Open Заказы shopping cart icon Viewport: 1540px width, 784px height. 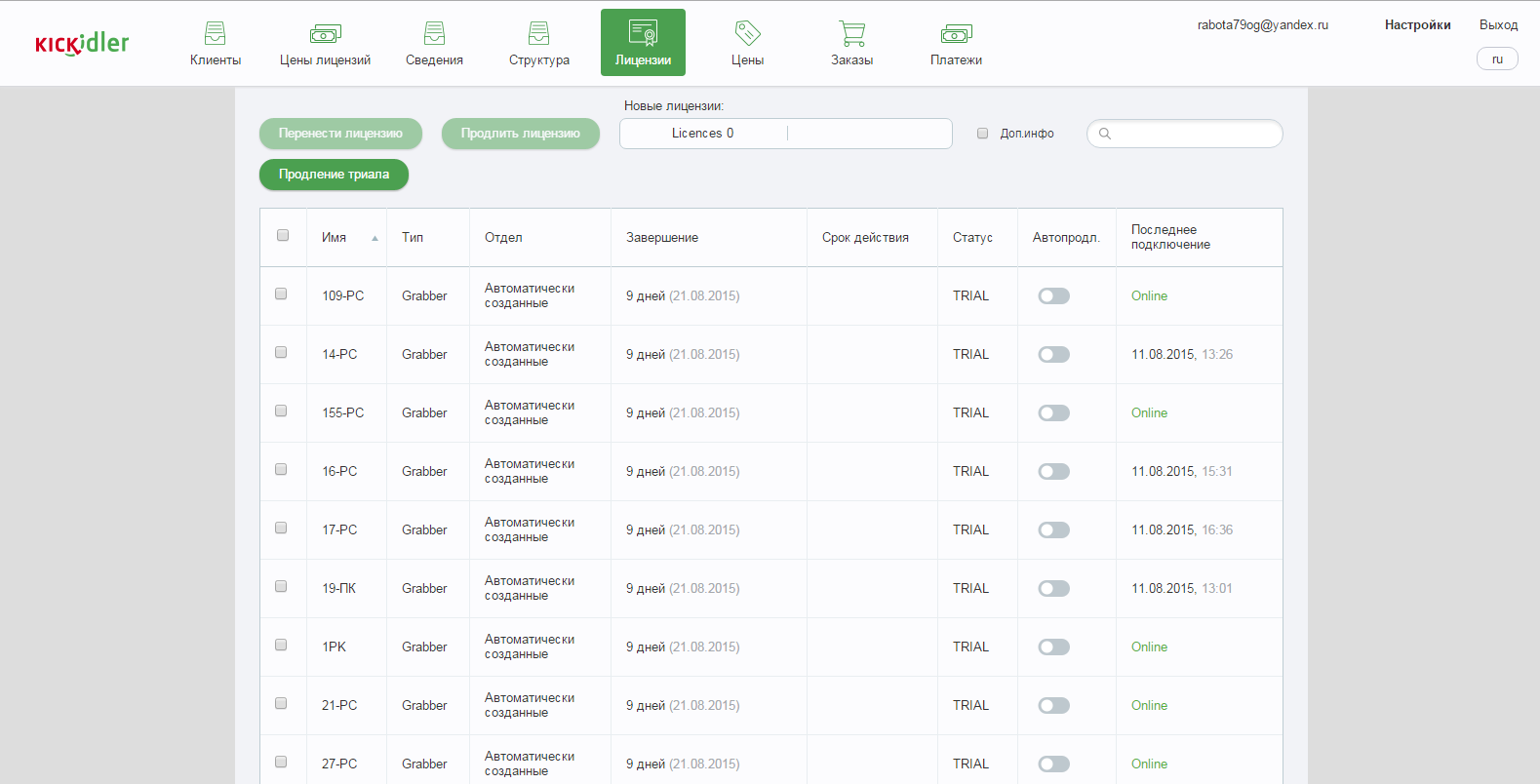pyautogui.click(x=851, y=34)
